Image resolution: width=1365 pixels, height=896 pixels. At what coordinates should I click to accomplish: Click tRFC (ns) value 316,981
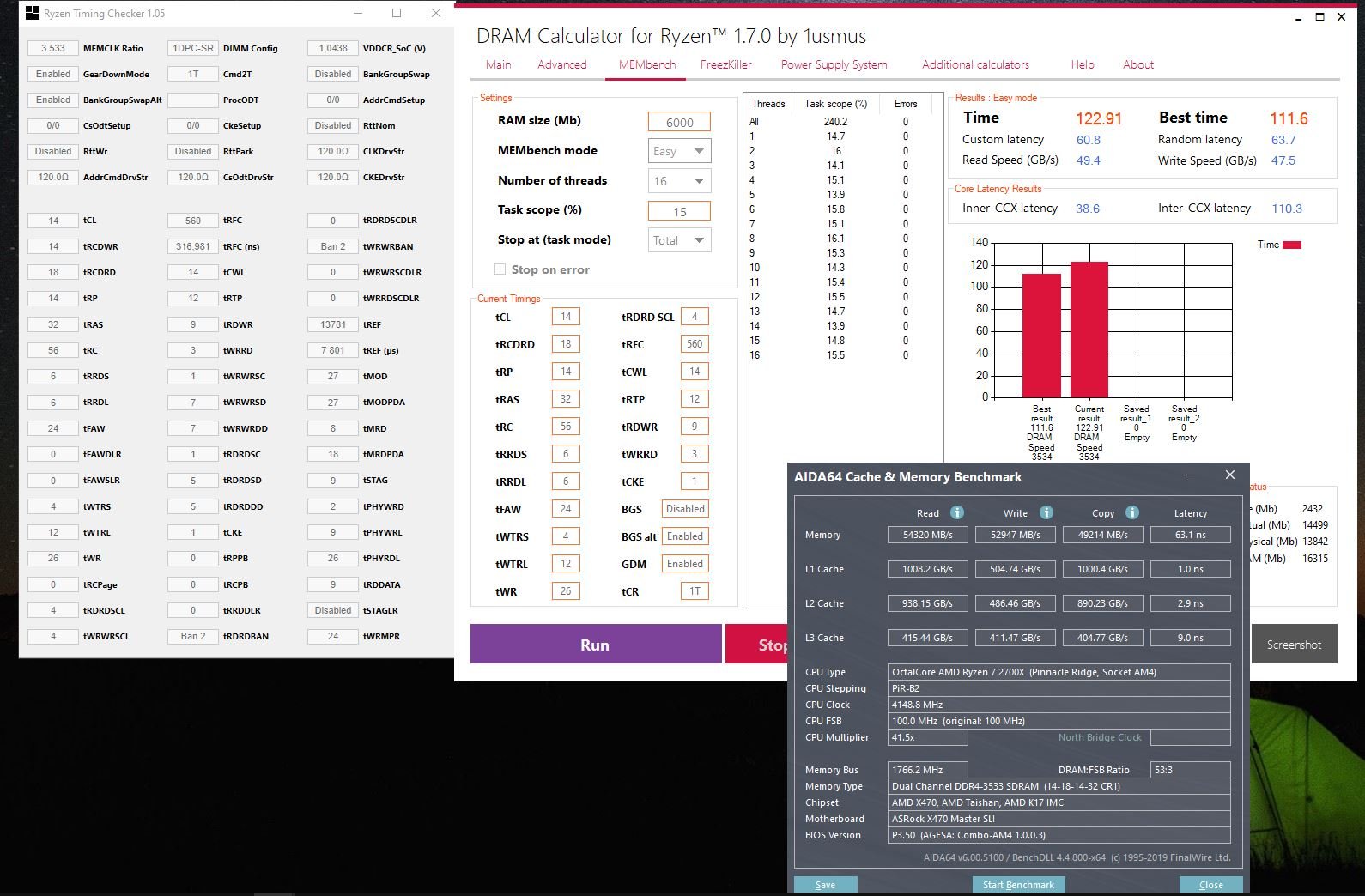point(193,246)
